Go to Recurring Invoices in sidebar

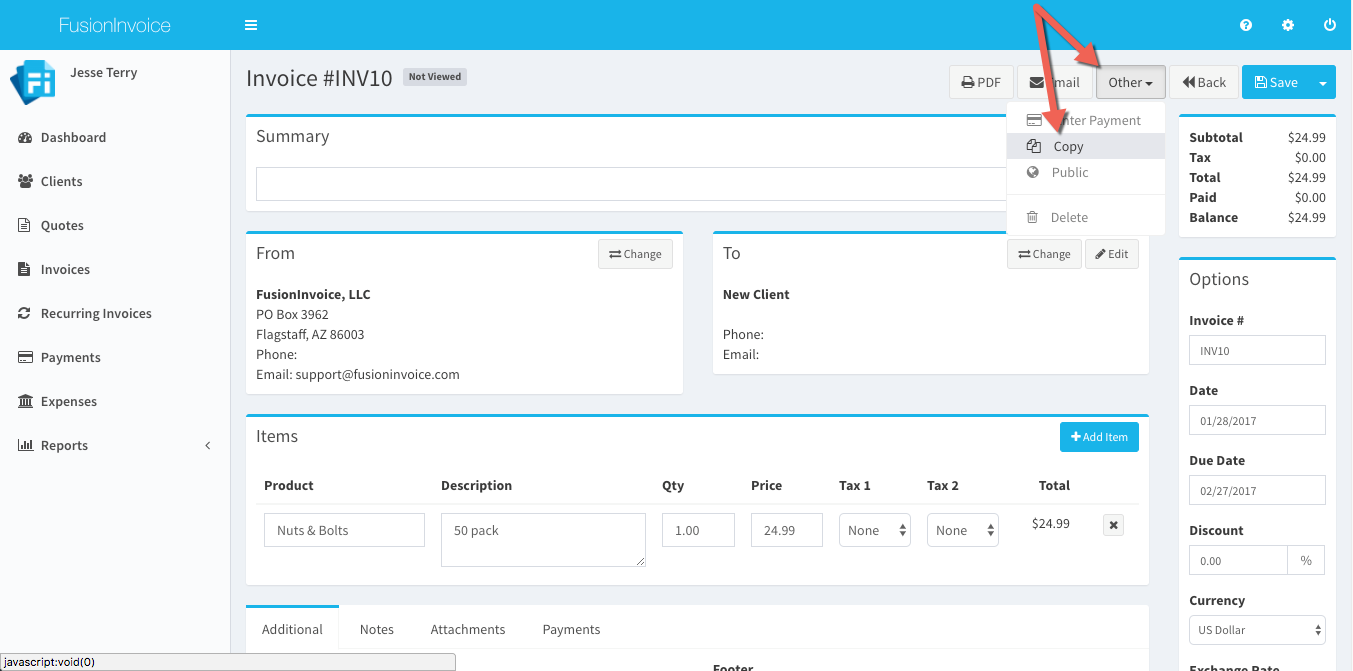click(96, 314)
